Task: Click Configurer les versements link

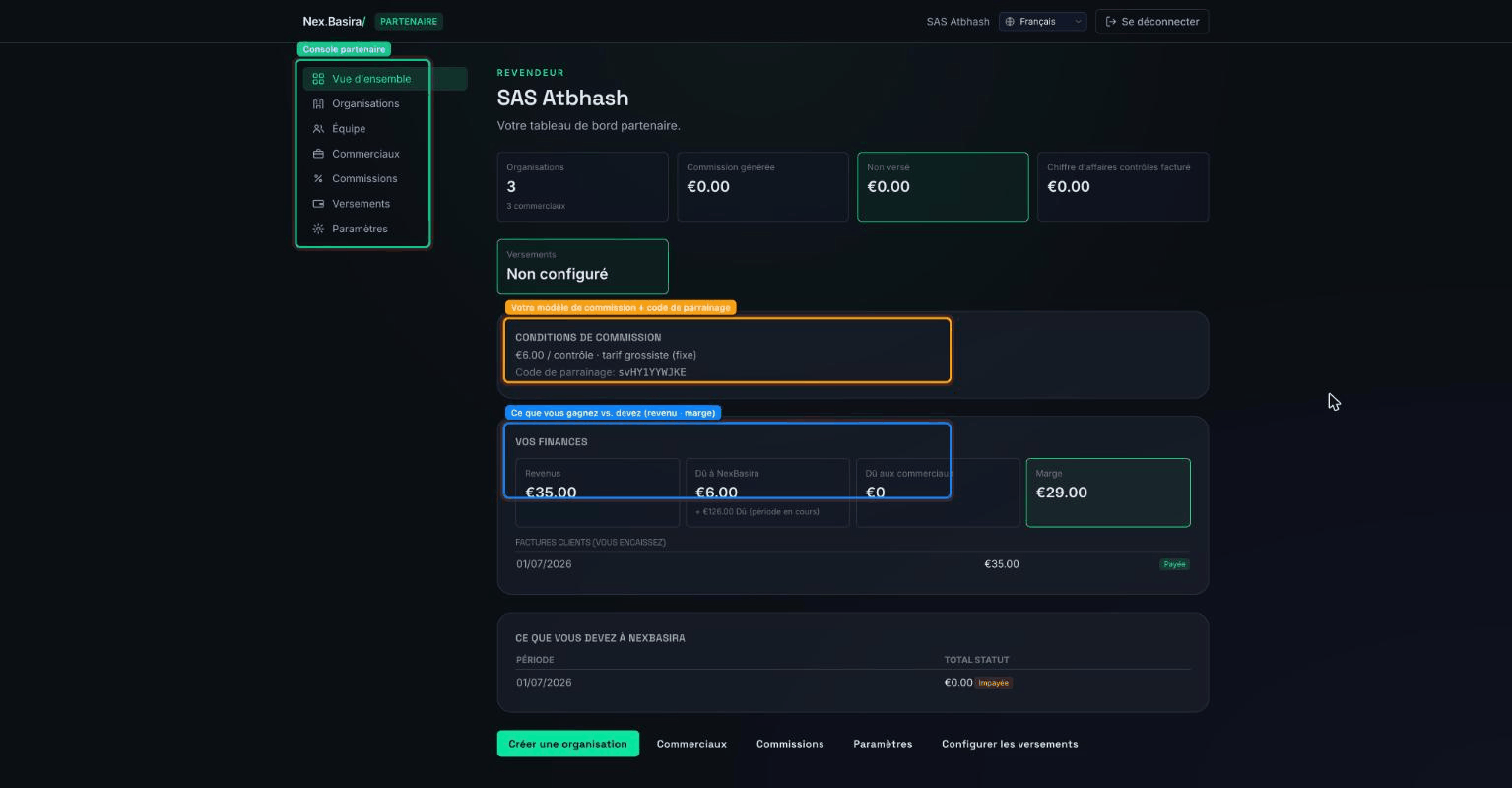Action: click(1010, 744)
